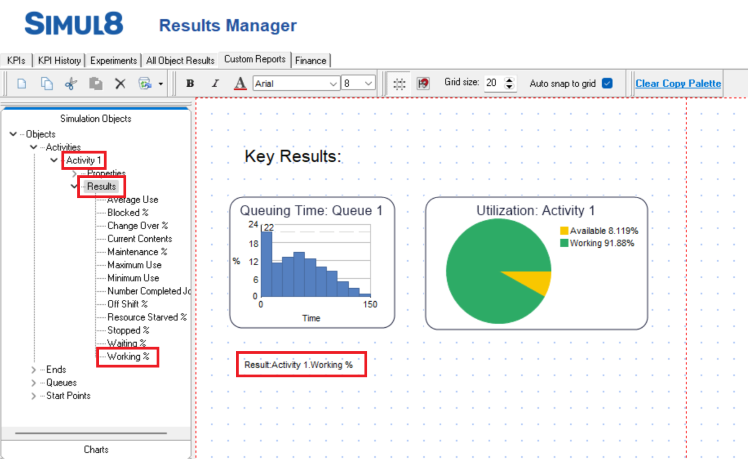Screen dimensions: 748x459
Task: Collapse the Activity 1 tree node
Action: tap(54, 160)
